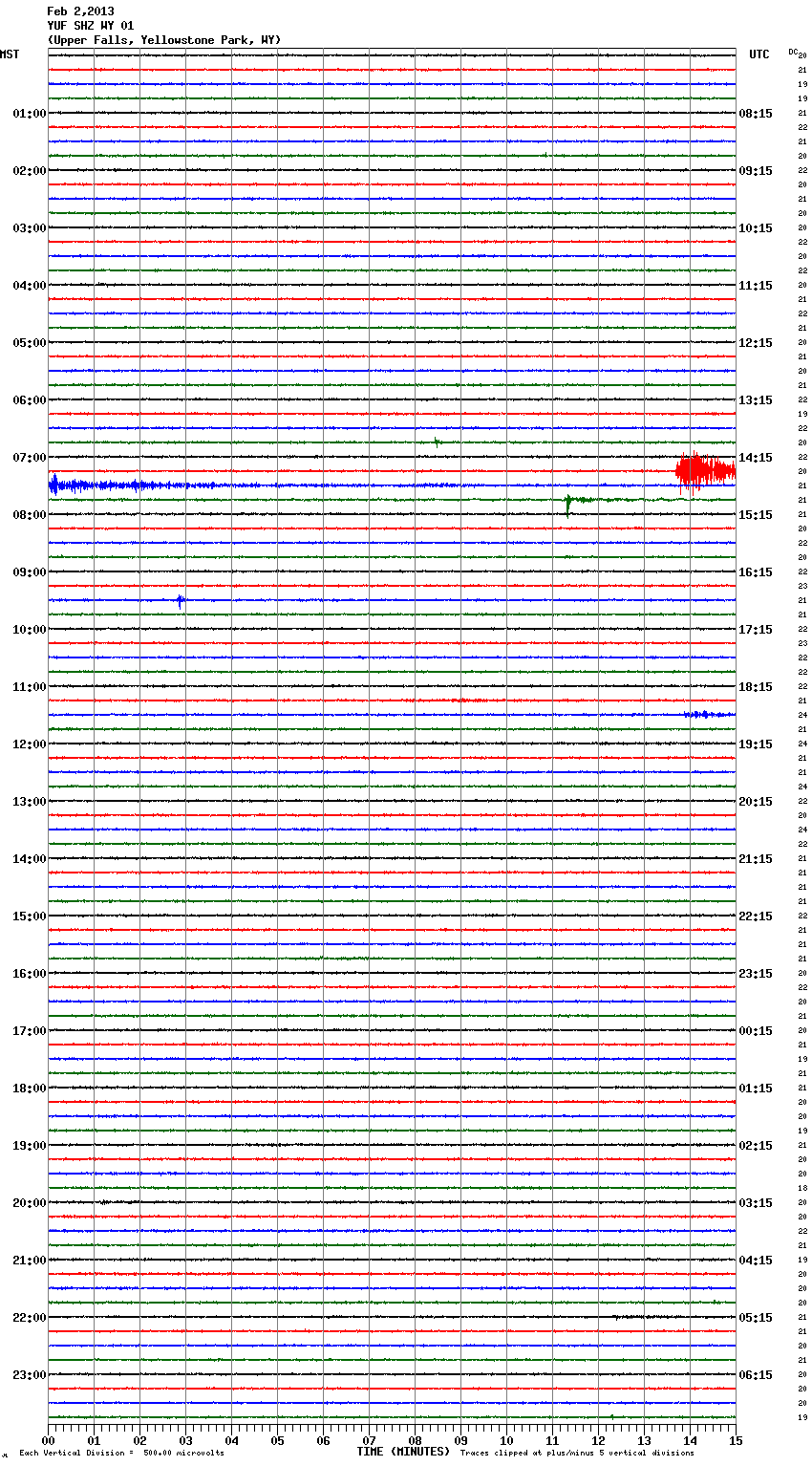Click the 10:15 UTC label
The height and width of the screenshot is (1466, 812).
(x=756, y=228)
